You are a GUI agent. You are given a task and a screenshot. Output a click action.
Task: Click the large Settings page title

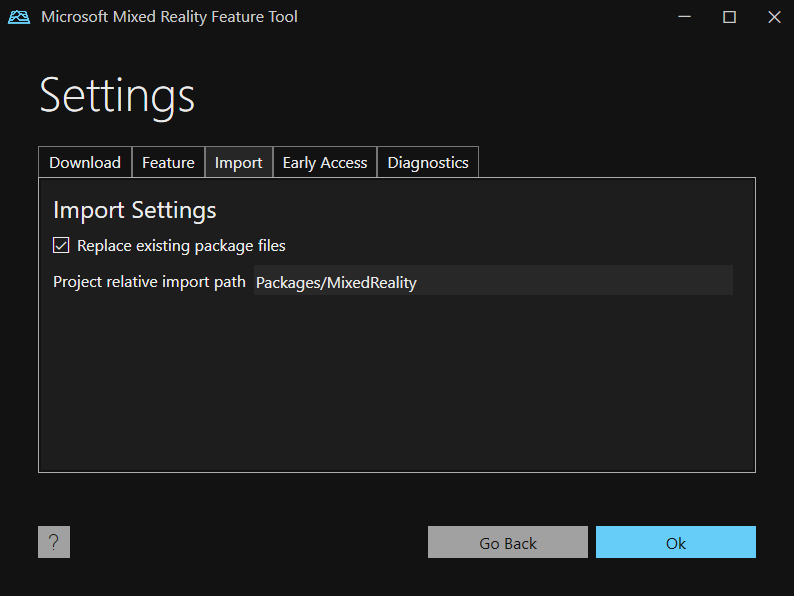[x=117, y=95]
